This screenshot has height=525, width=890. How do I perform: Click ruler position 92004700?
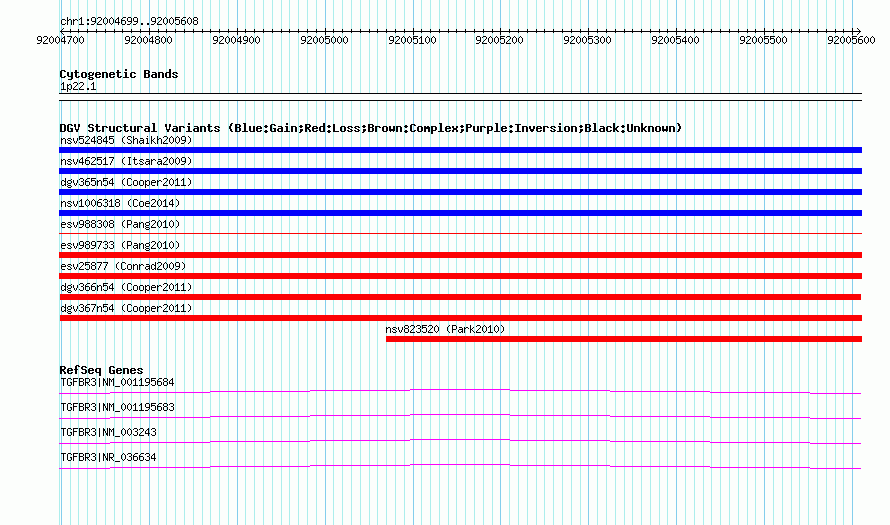60,40
